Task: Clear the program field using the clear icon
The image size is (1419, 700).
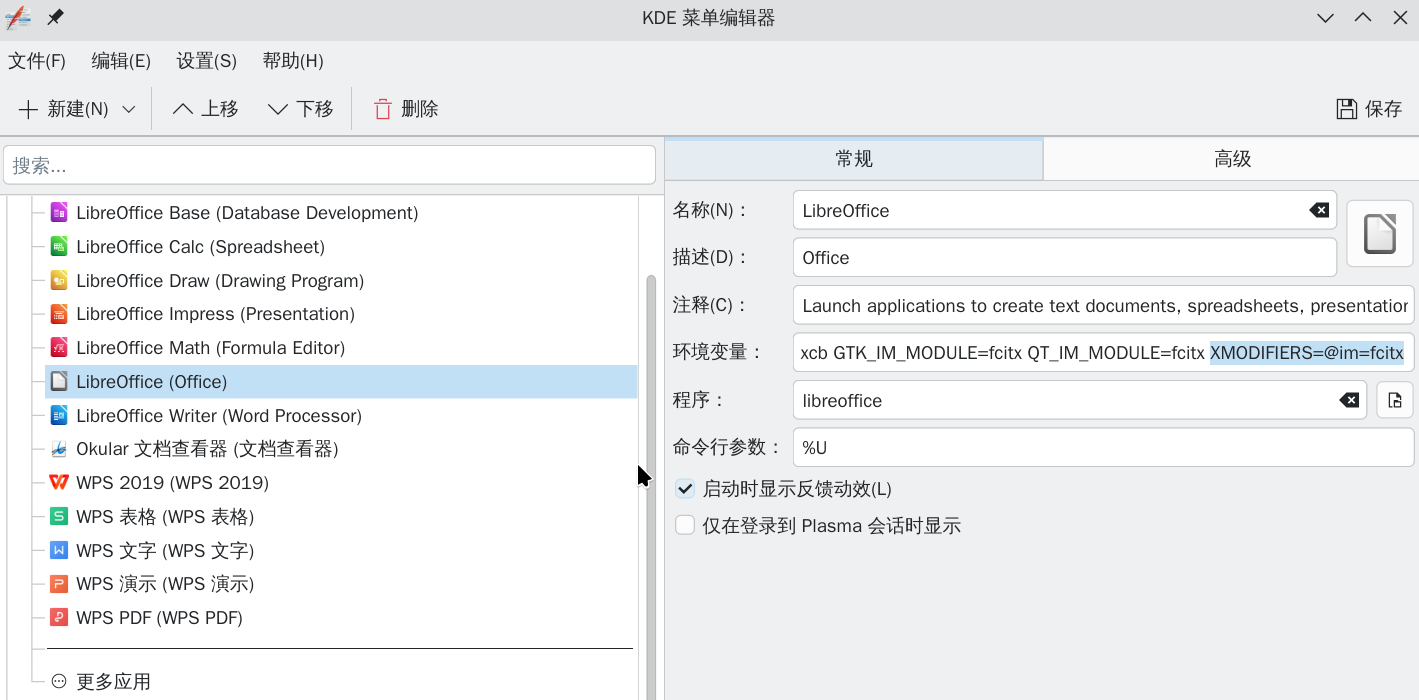Action: (1349, 401)
